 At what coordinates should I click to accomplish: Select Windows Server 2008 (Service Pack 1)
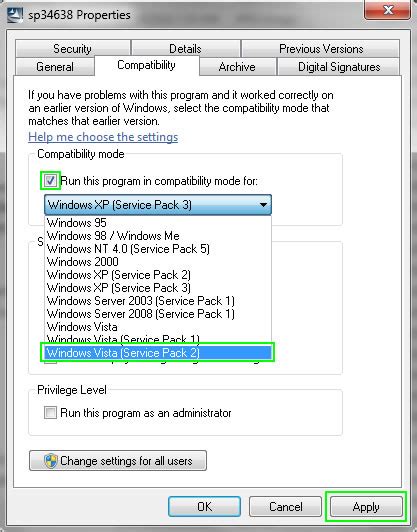click(x=158, y=314)
